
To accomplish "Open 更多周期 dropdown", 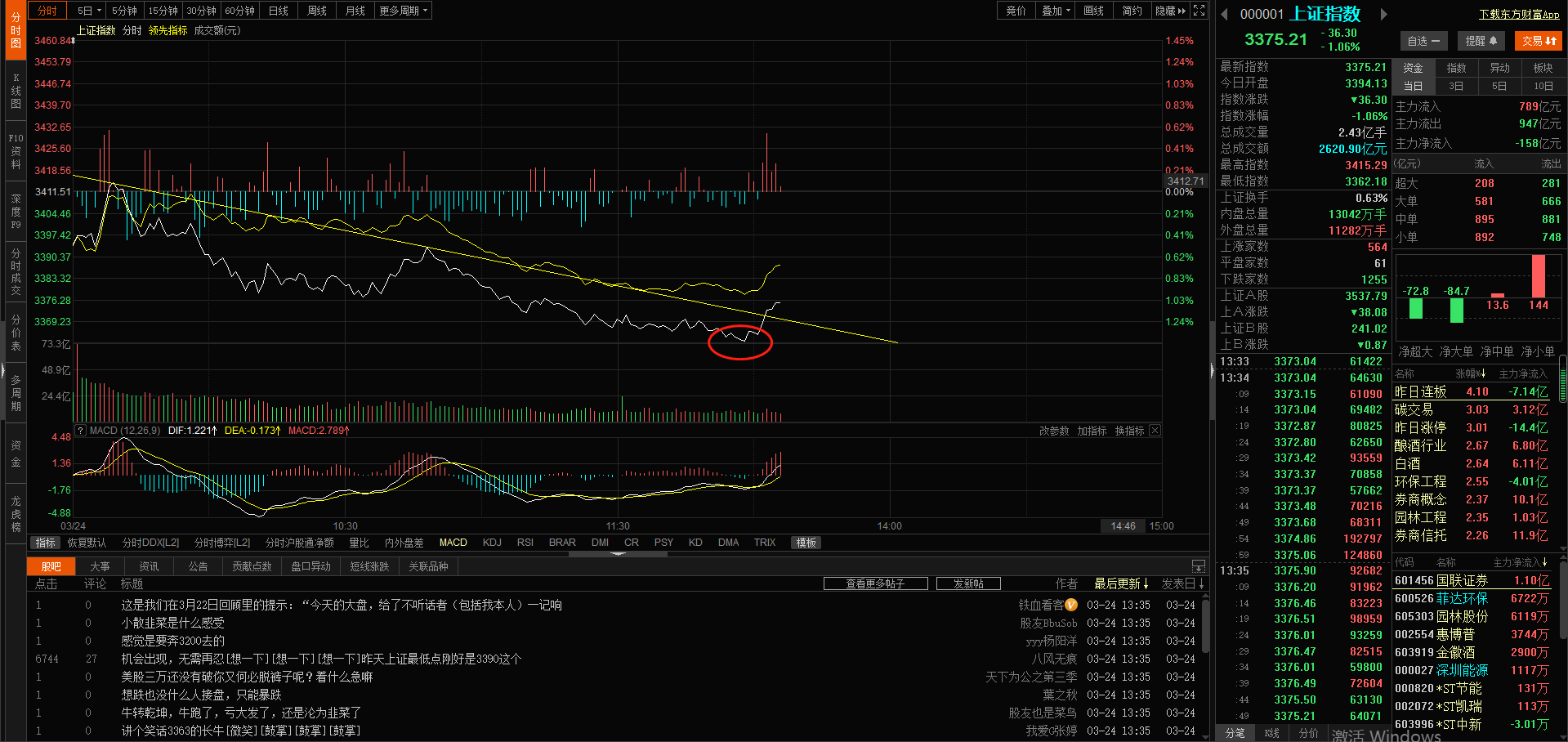I will coord(404,11).
